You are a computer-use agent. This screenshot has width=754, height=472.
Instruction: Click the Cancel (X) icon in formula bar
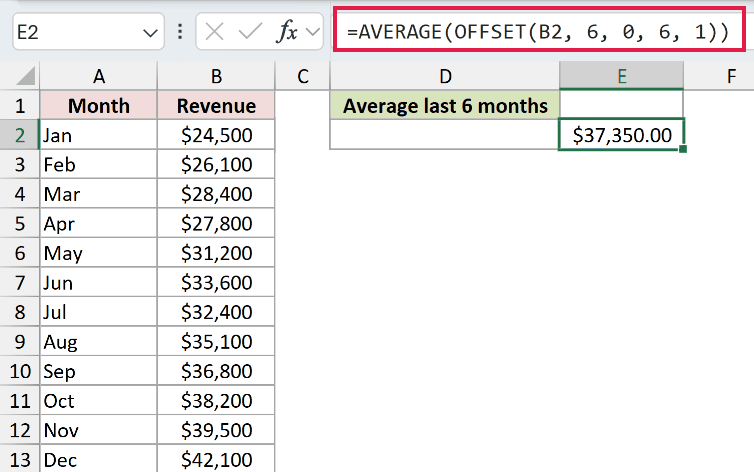[214, 32]
